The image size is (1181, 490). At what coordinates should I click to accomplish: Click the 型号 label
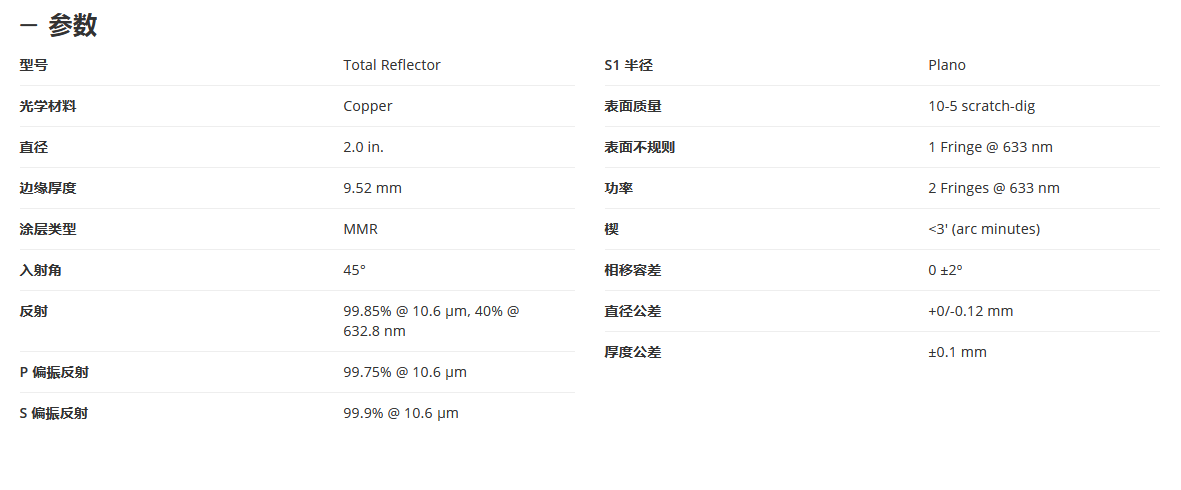pyautogui.click(x=33, y=65)
